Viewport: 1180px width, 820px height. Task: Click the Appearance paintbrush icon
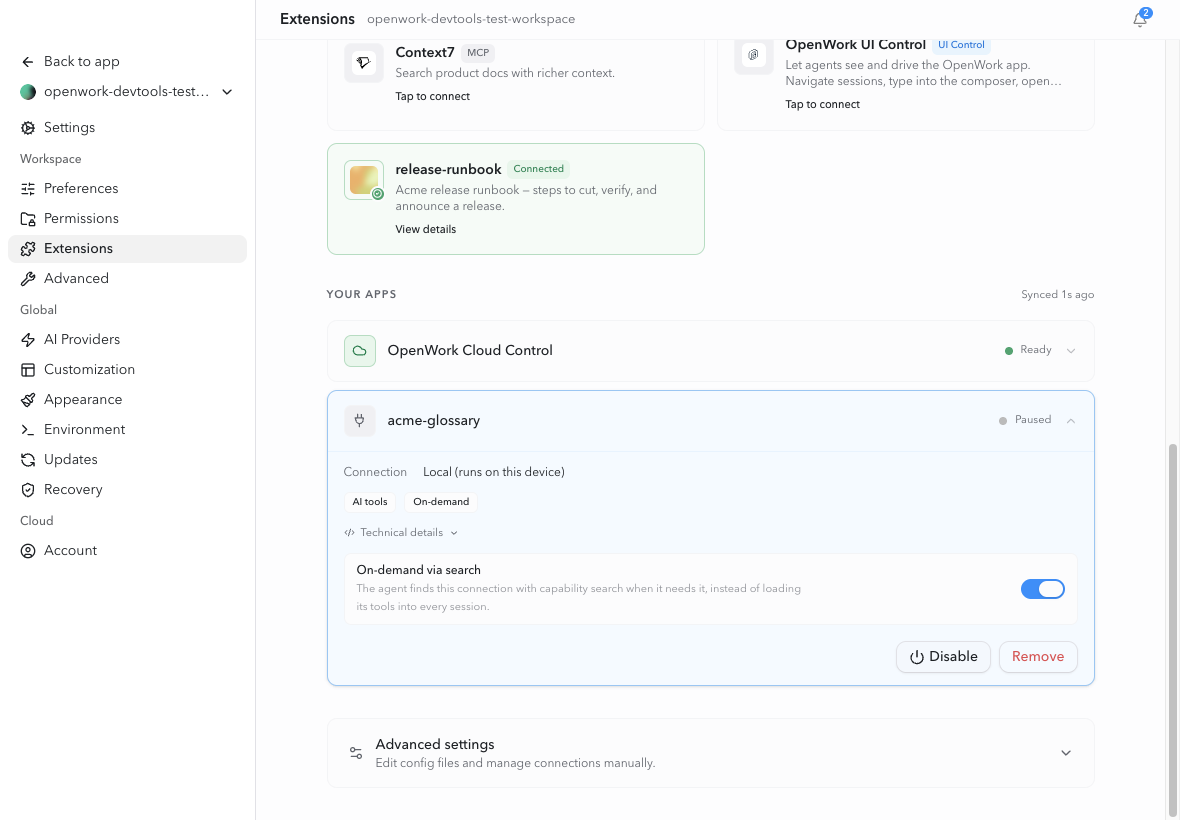click(x=28, y=400)
